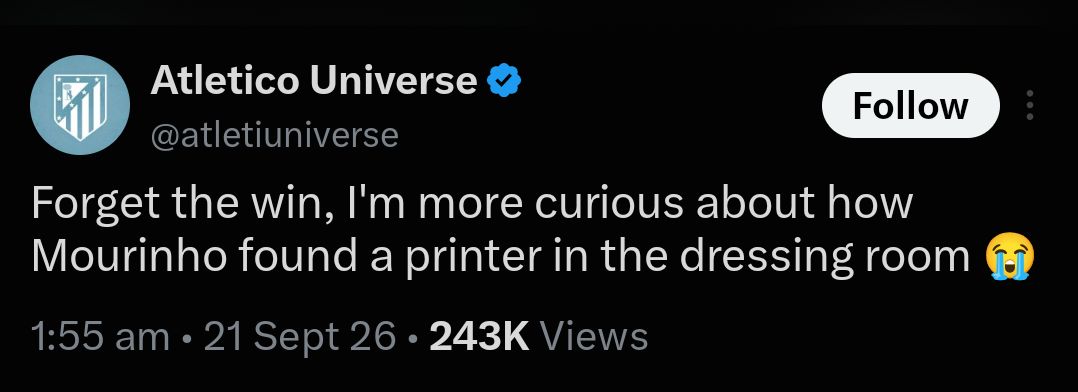Open the three-dot more options menu

1029,105
